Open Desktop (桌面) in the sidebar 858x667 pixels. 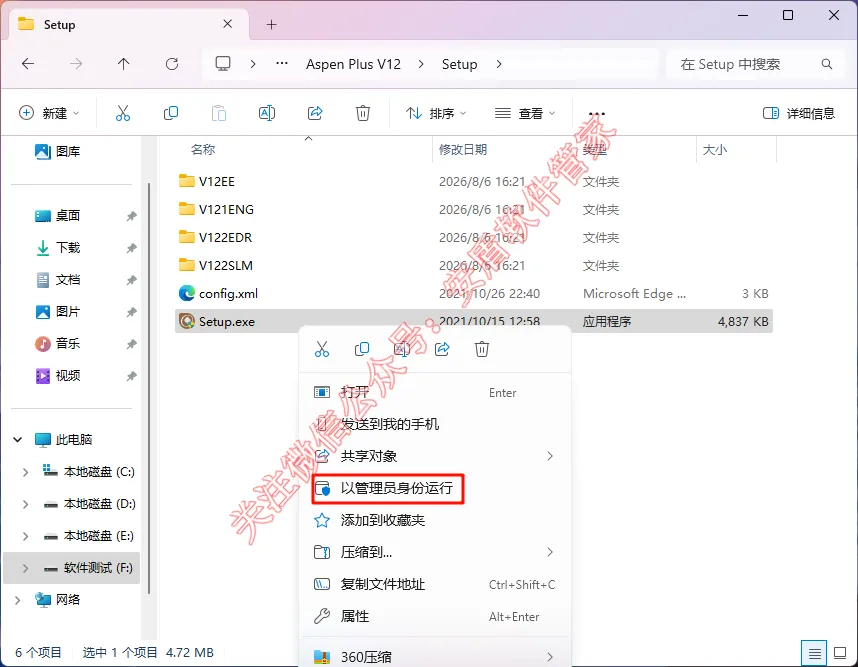point(57,216)
